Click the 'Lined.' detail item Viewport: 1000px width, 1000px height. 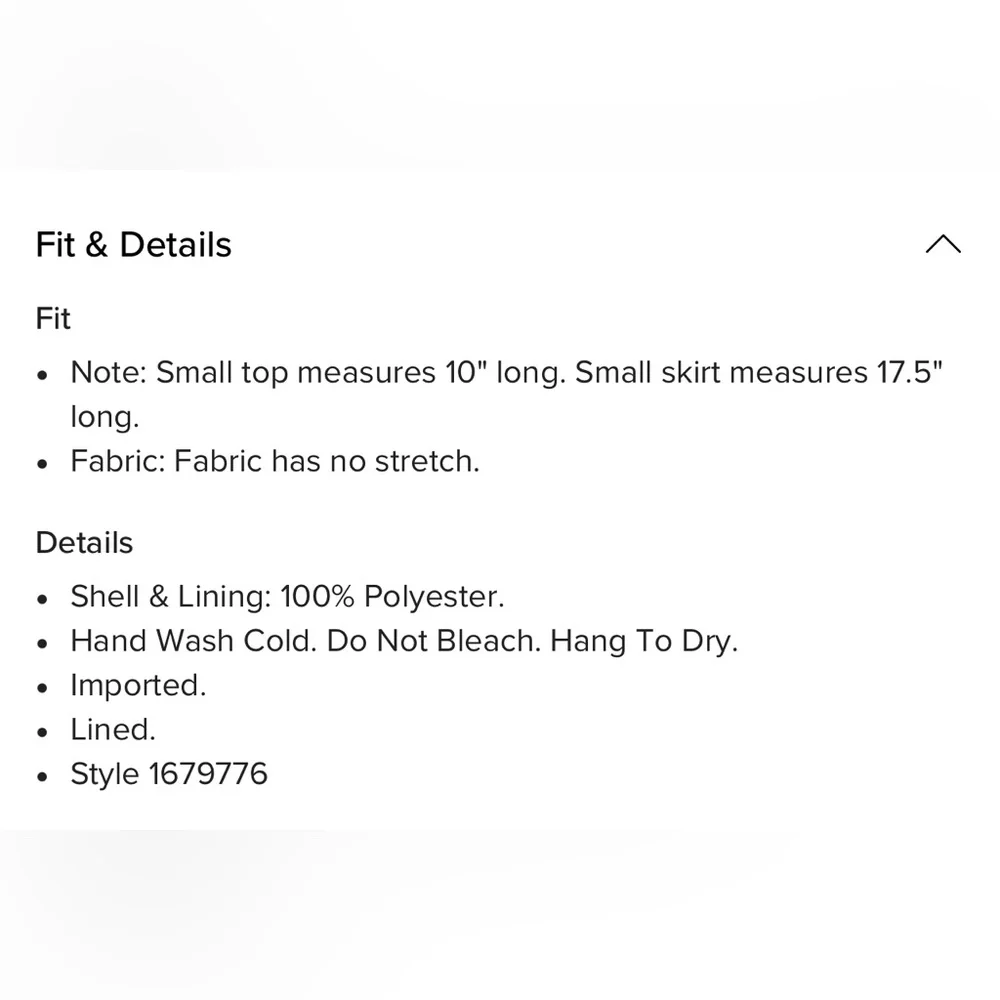pos(113,730)
